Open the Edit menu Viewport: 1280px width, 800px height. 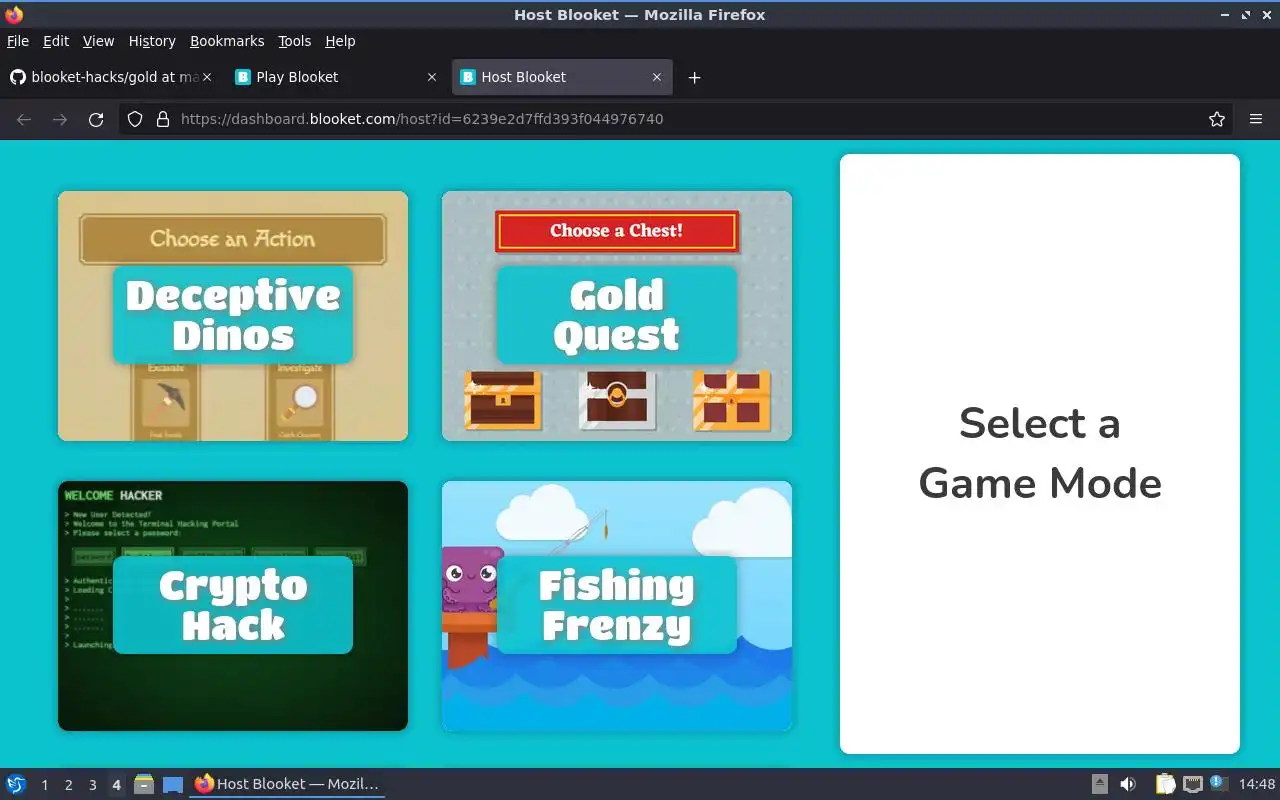[x=56, y=41]
